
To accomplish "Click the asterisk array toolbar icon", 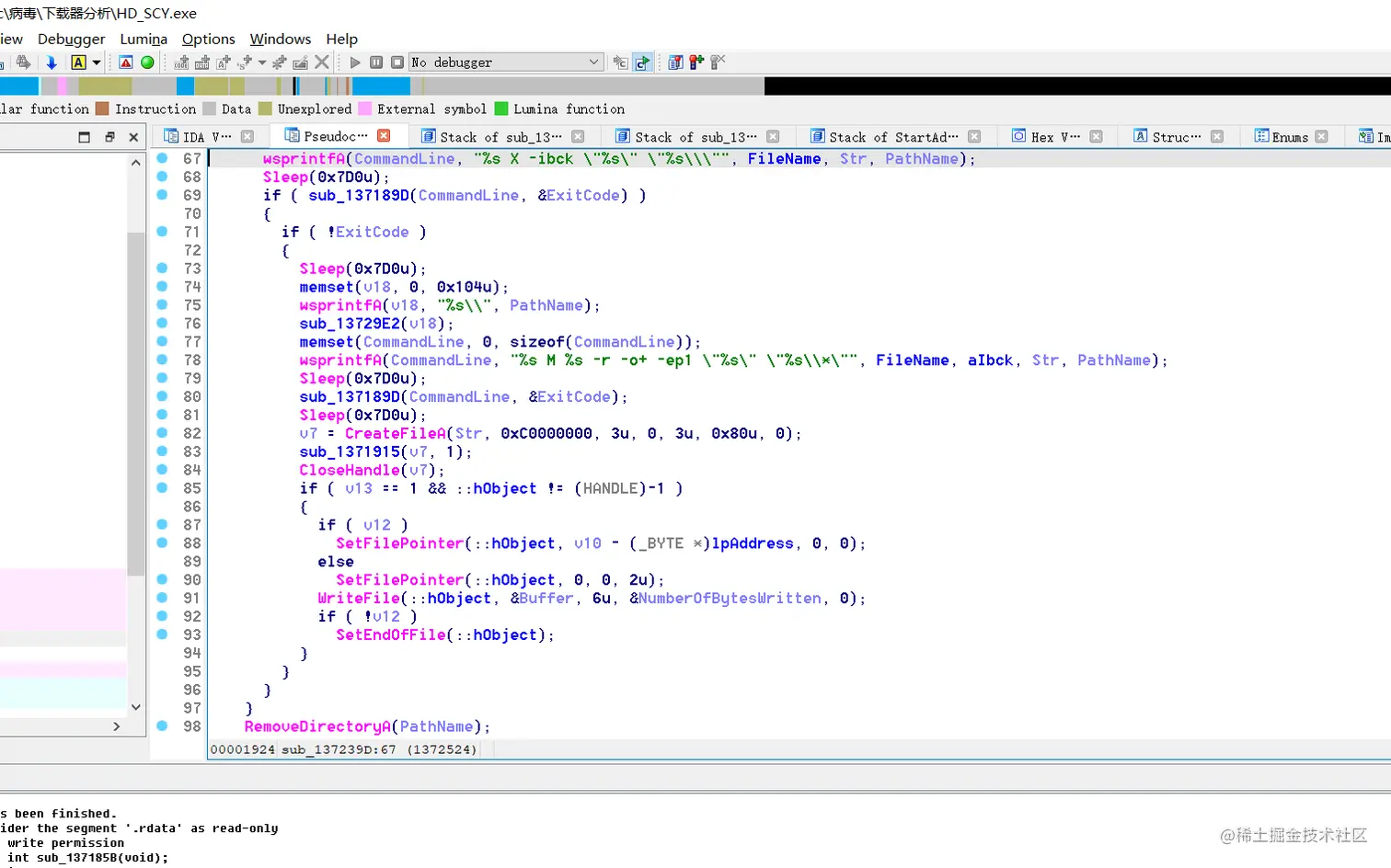I will click(x=280, y=63).
